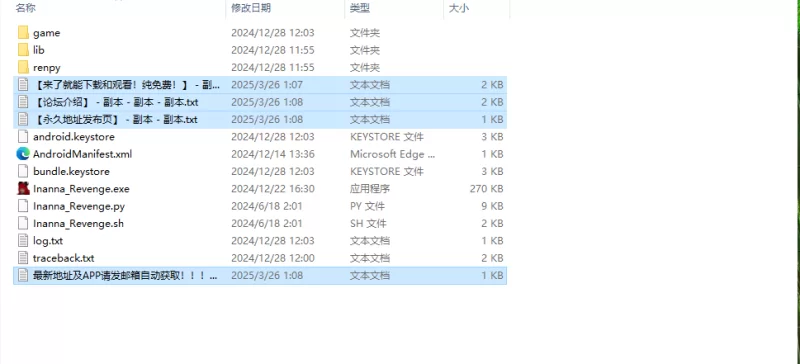The image size is (800, 364).
Task: Click the 【来了就能下载和观看】 text file icon
Action: pos(23,85)
